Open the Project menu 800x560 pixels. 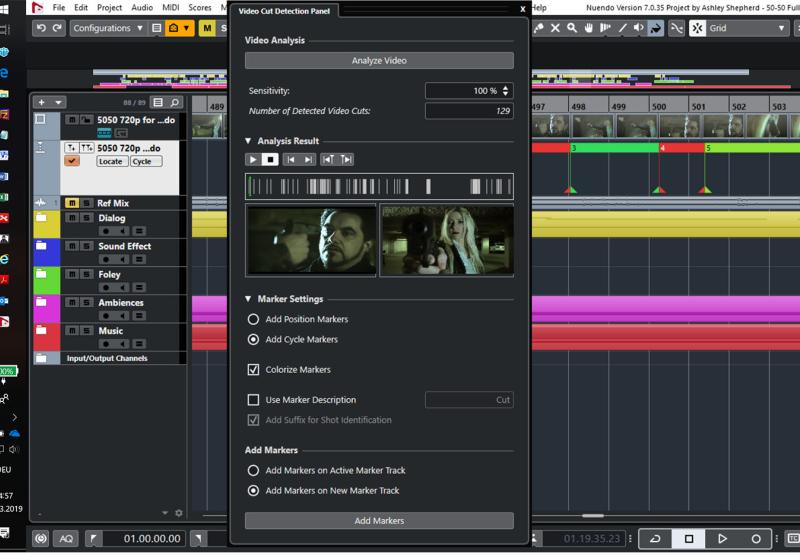click(x=109, y=7)
